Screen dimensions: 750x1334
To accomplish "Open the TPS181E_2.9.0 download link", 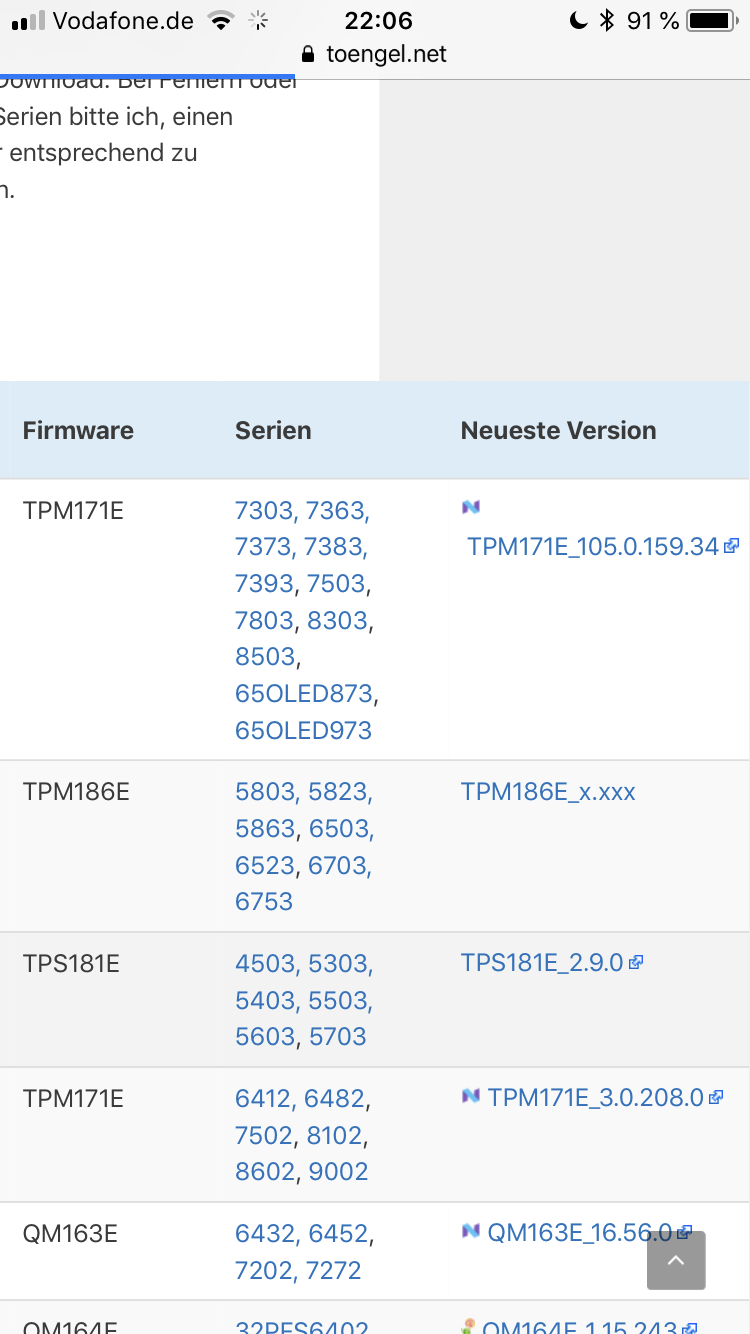I will coord(542,963).
